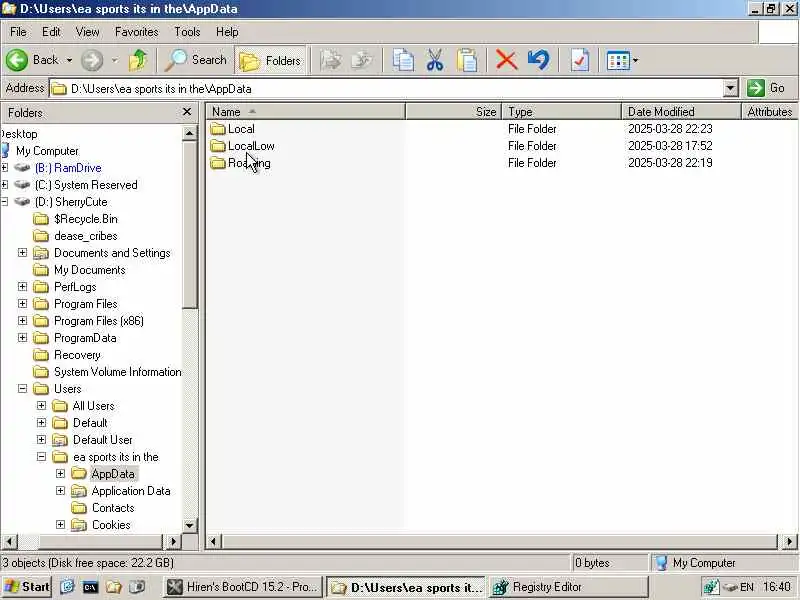Expand the PerfLogs tree node
The image size is (800, 600).
pos(22,287)
